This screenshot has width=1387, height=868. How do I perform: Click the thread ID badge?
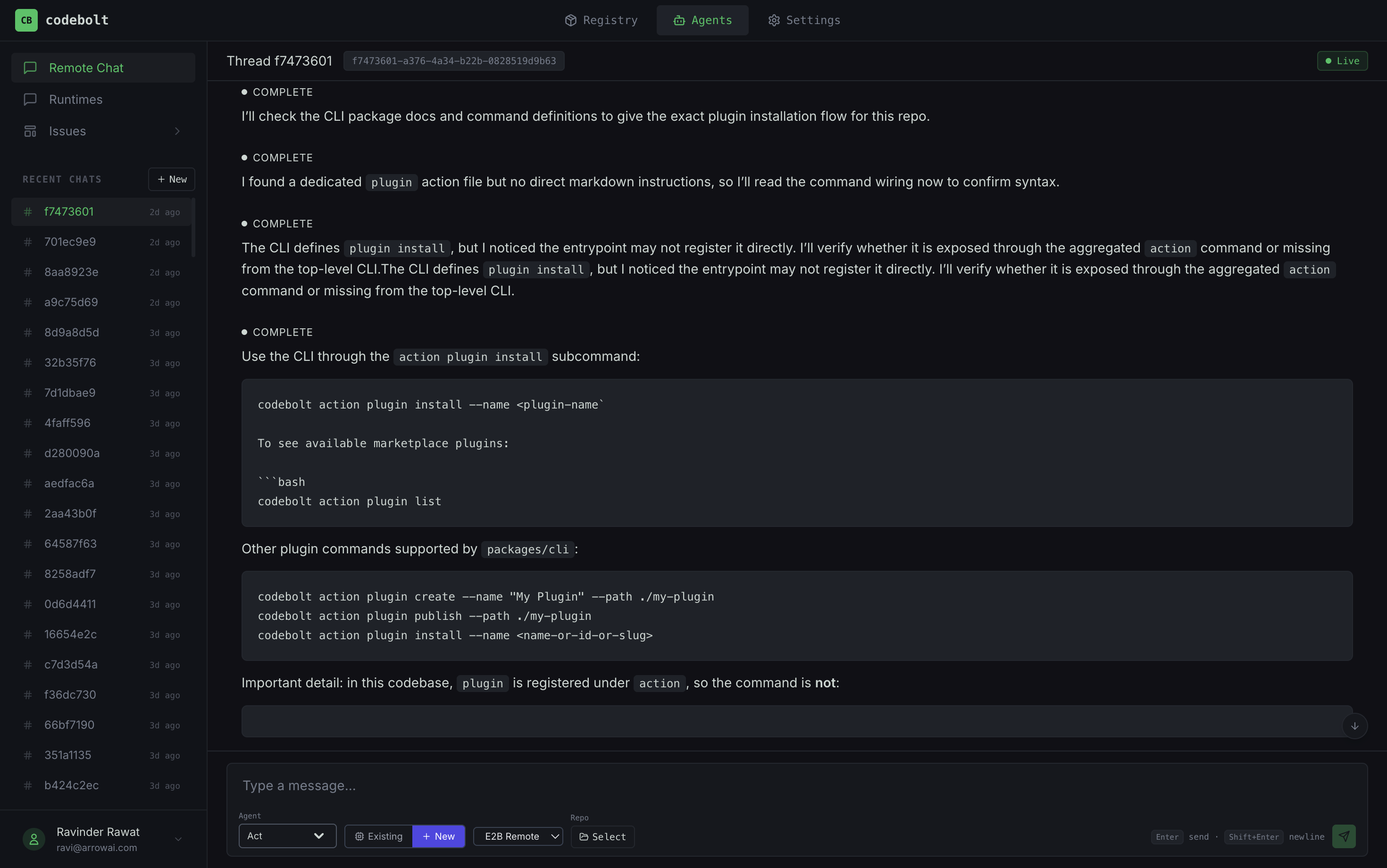tap(453, 61)
